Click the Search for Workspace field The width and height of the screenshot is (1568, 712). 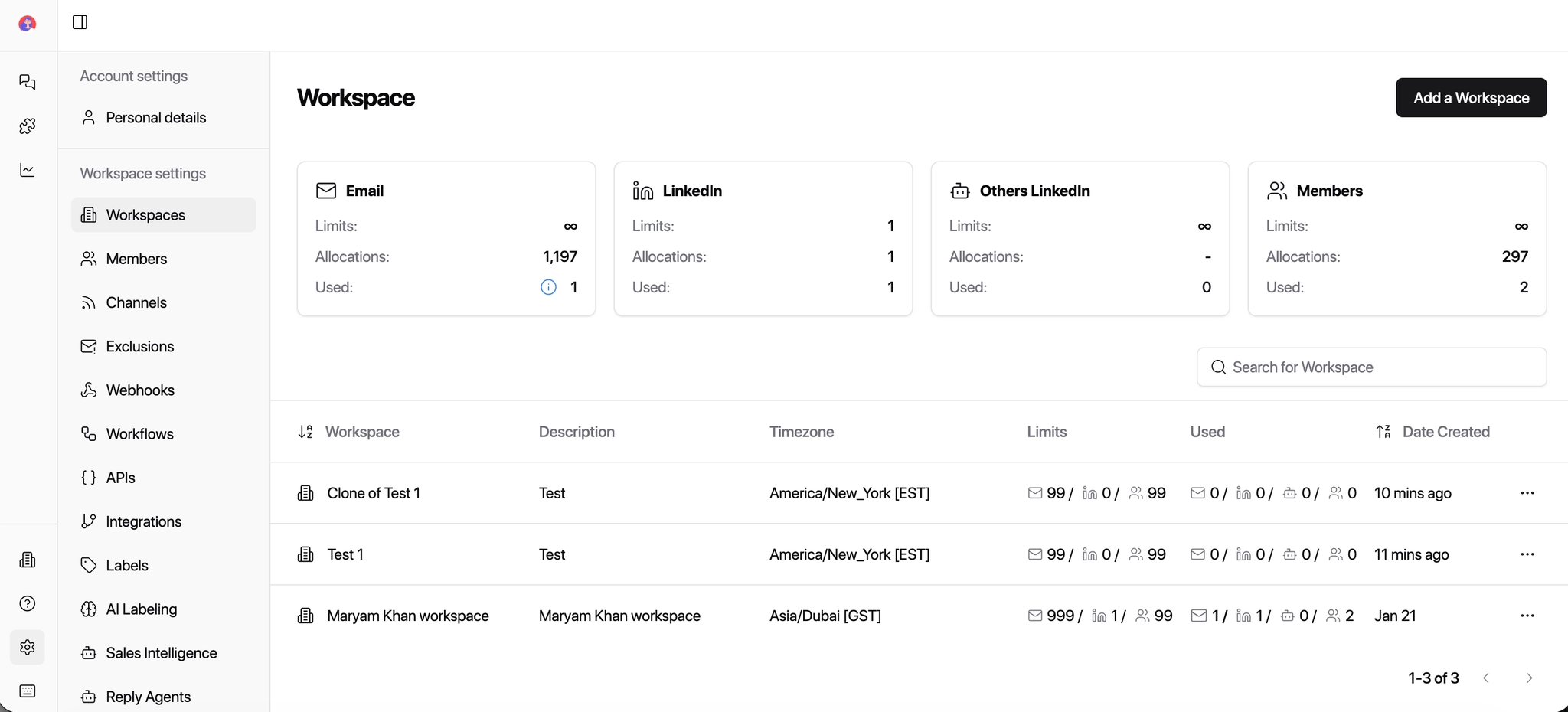[1370, 367]
